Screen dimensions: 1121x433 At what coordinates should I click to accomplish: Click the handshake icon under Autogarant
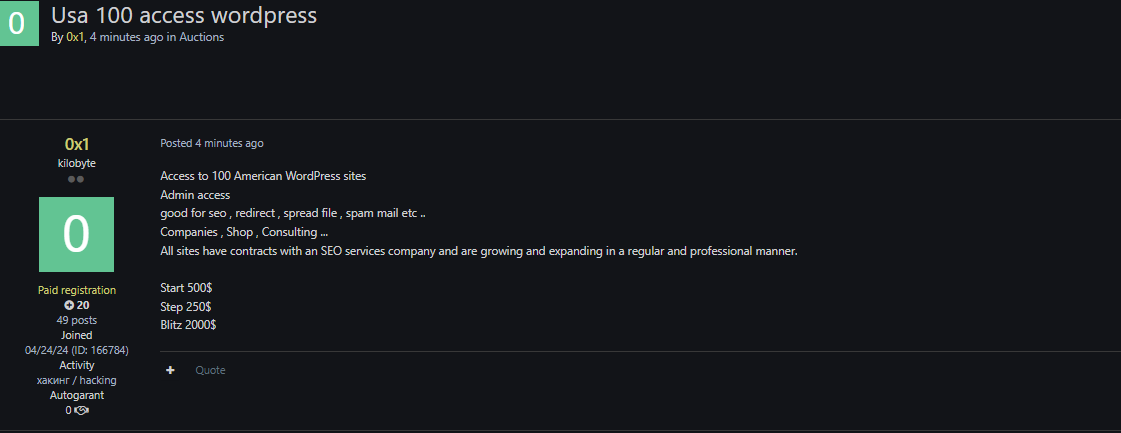click(82, 410)
